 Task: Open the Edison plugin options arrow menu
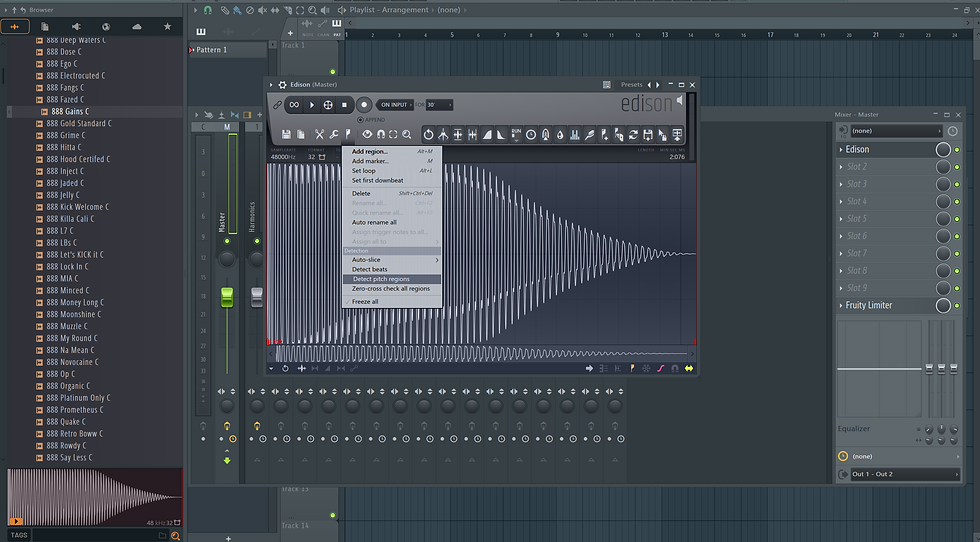(x=271, y=84)
